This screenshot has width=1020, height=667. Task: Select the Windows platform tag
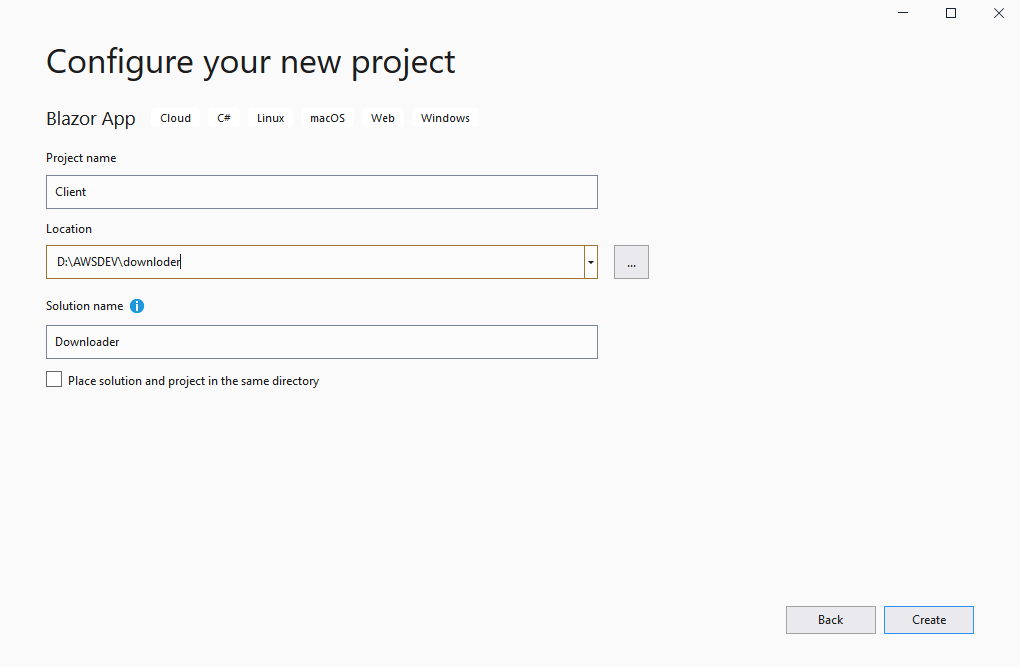tap(444, 117)
